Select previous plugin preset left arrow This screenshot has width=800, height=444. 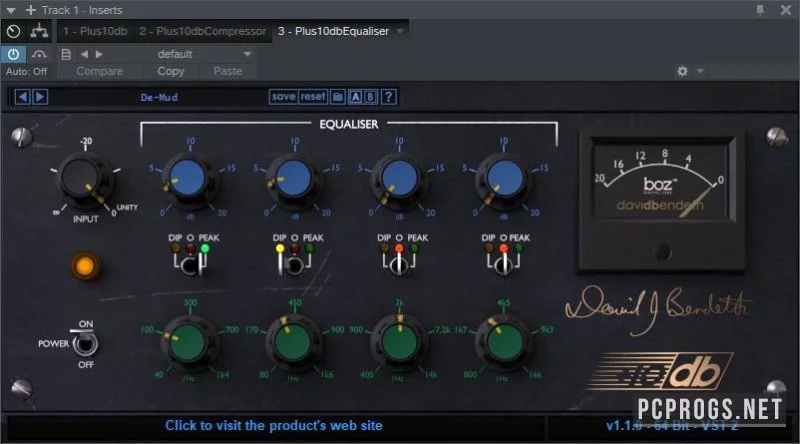[22, 97]
